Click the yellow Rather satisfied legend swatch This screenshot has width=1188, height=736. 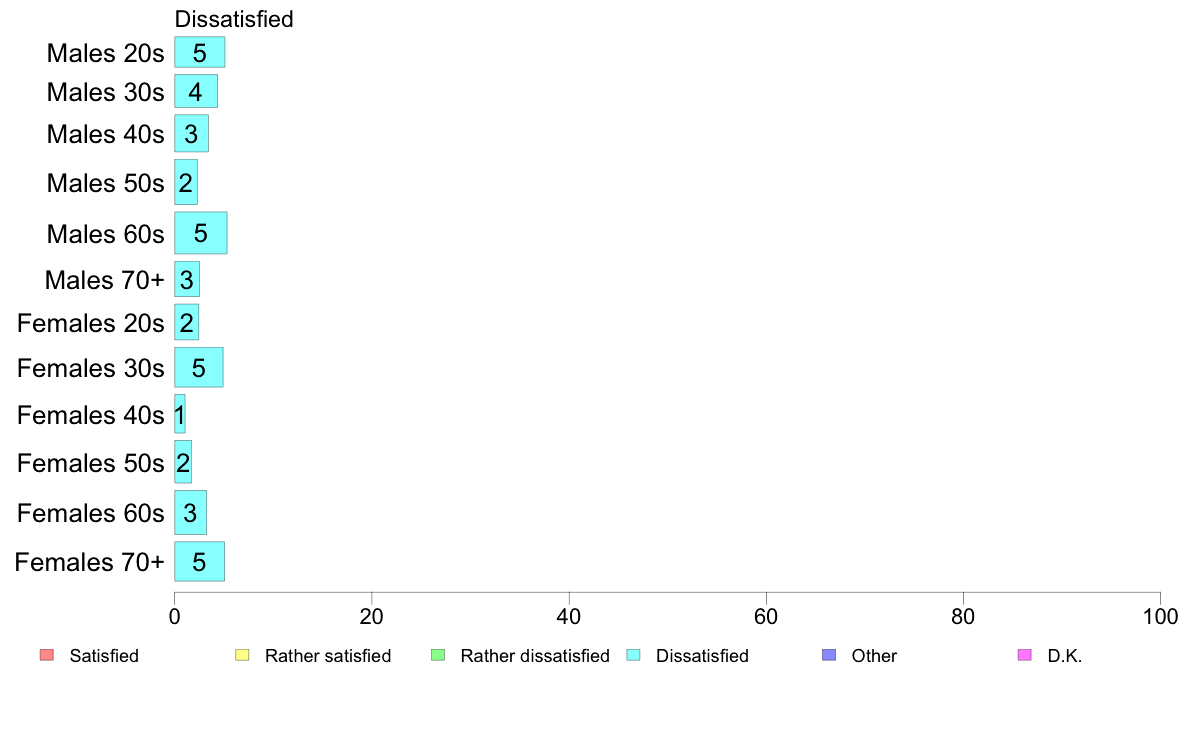(x=242, y=655)
